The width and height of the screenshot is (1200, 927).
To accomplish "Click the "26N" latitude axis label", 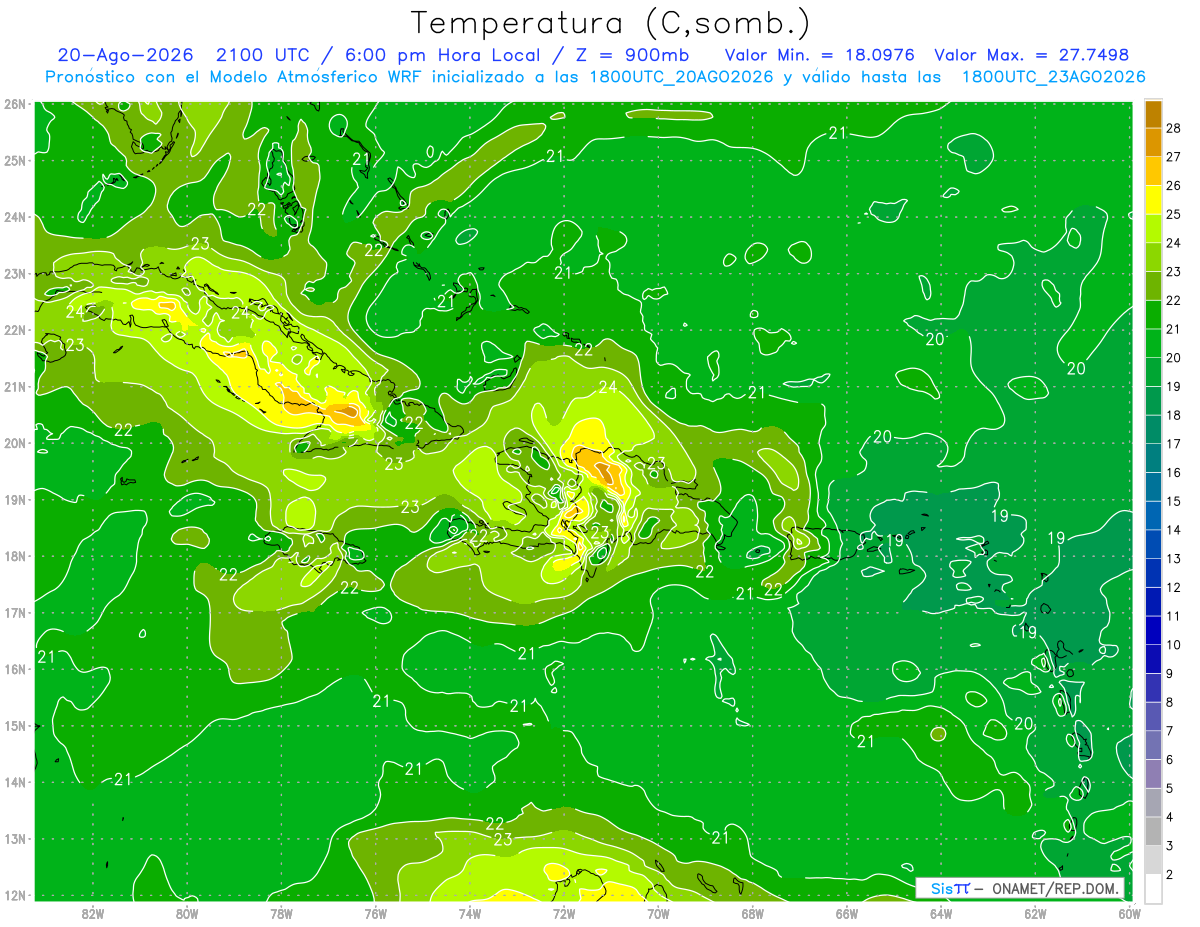I will (14, 104).
